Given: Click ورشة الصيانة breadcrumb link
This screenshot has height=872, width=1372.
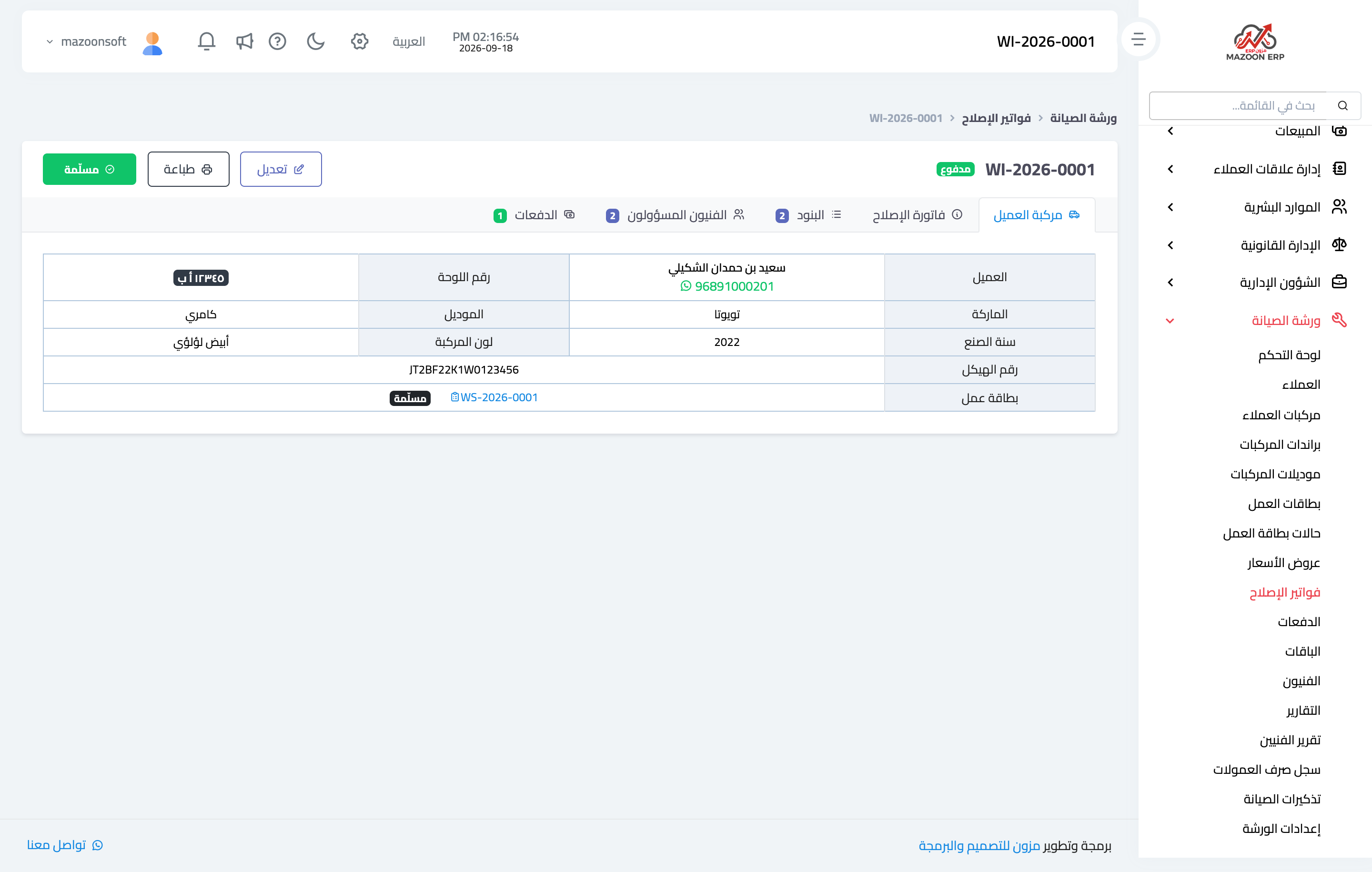Looking at the screenshot, I should point(1083,118).
